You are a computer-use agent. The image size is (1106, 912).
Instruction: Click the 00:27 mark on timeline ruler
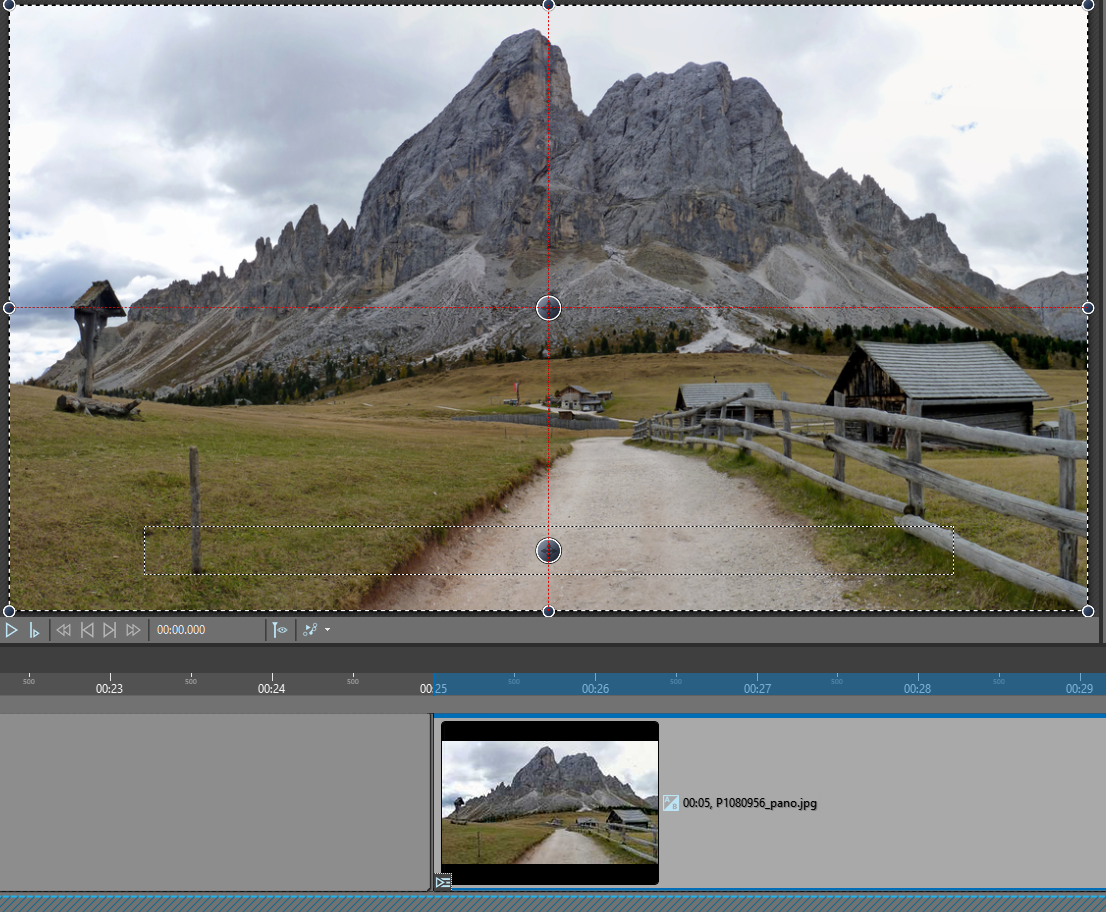pyautogui.click(x=757, y=688)
